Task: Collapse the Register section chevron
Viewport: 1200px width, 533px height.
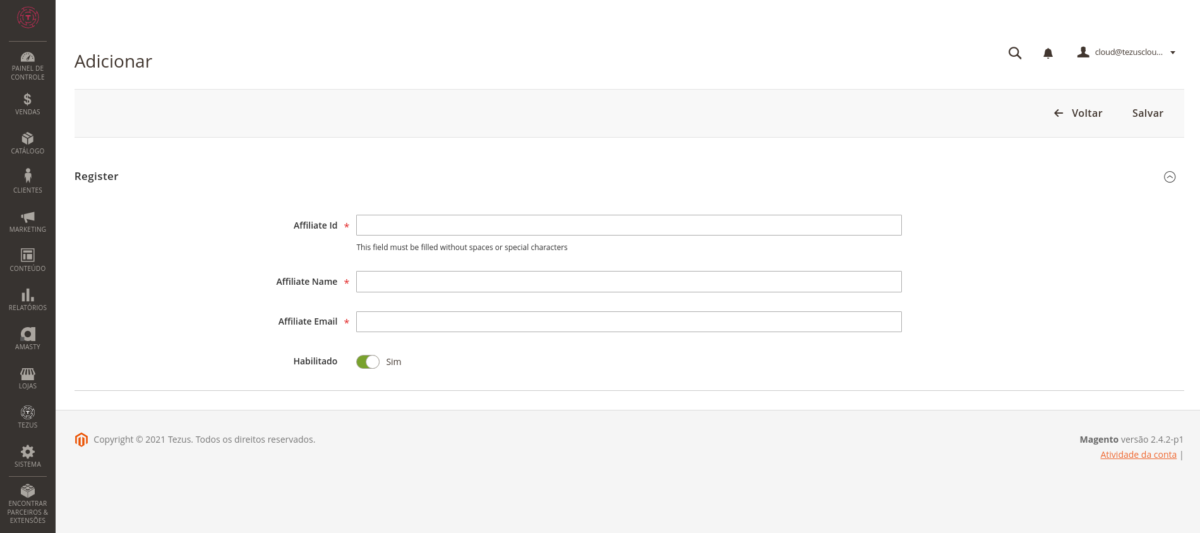Action: tap(1169, 177)
